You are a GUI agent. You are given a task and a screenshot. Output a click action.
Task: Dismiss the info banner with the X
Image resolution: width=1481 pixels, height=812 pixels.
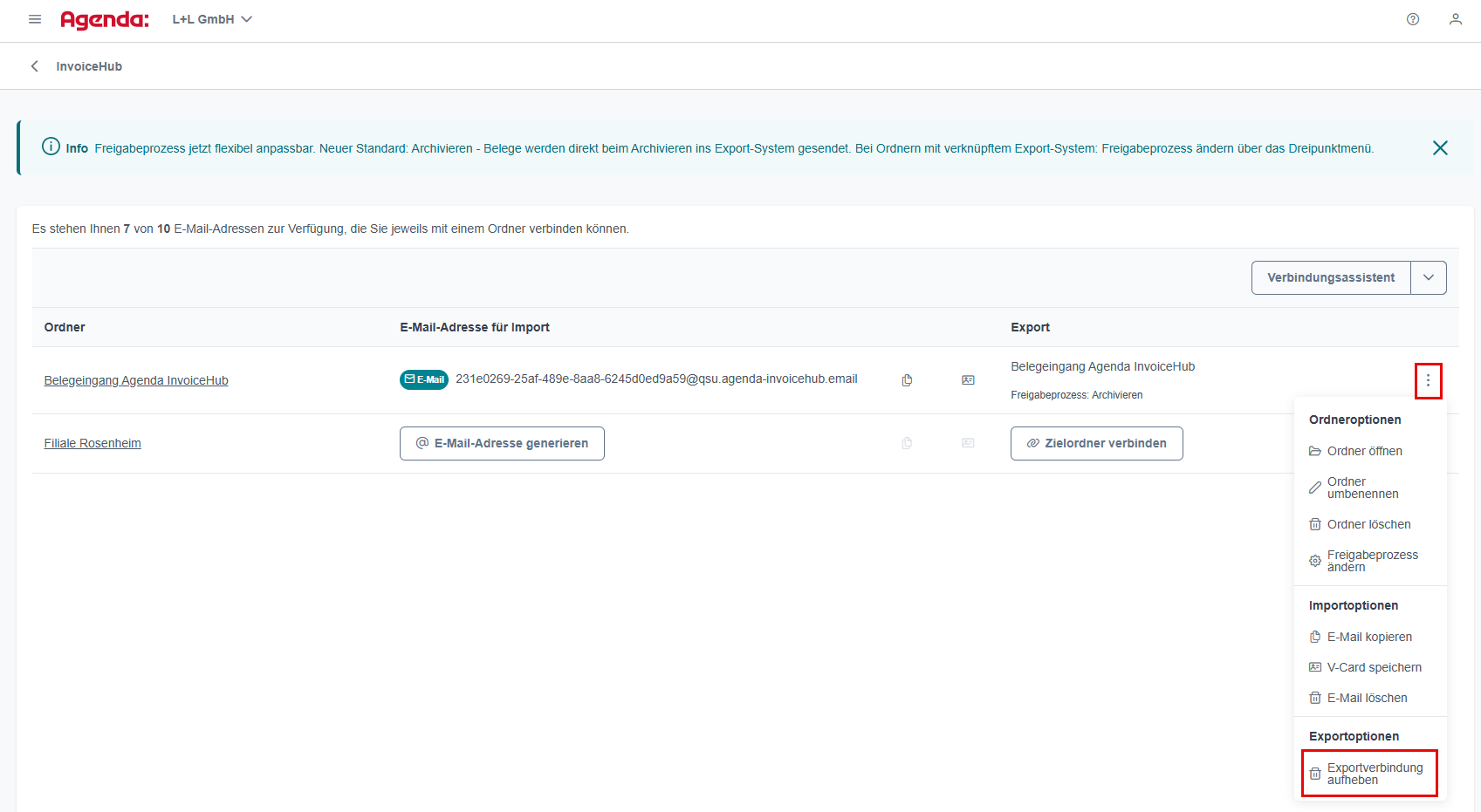pyautogui.click(x=1440, y=148)
